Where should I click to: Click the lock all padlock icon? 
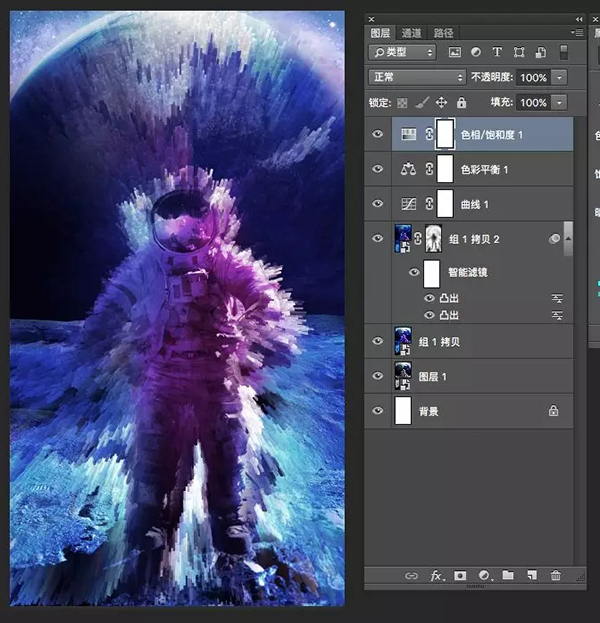click(461, 102)
